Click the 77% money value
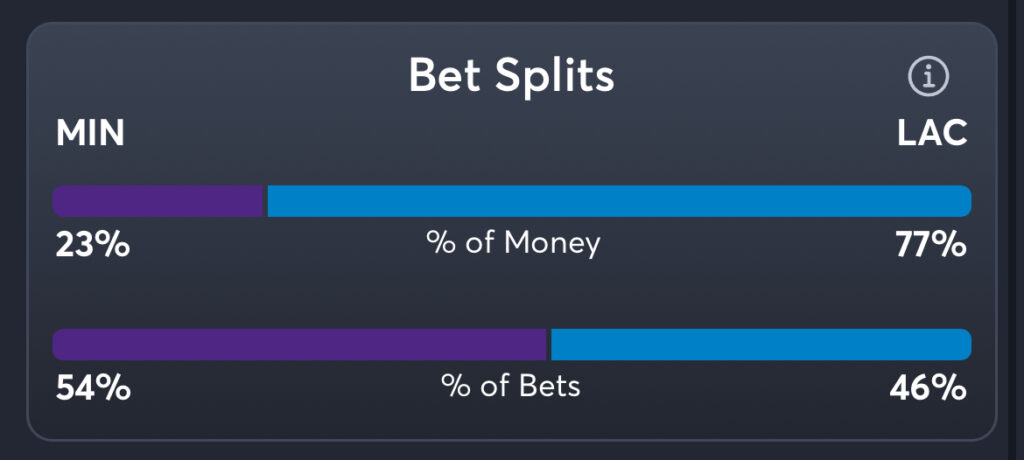The image size is (1024, 460). click(x=930, y=244)
